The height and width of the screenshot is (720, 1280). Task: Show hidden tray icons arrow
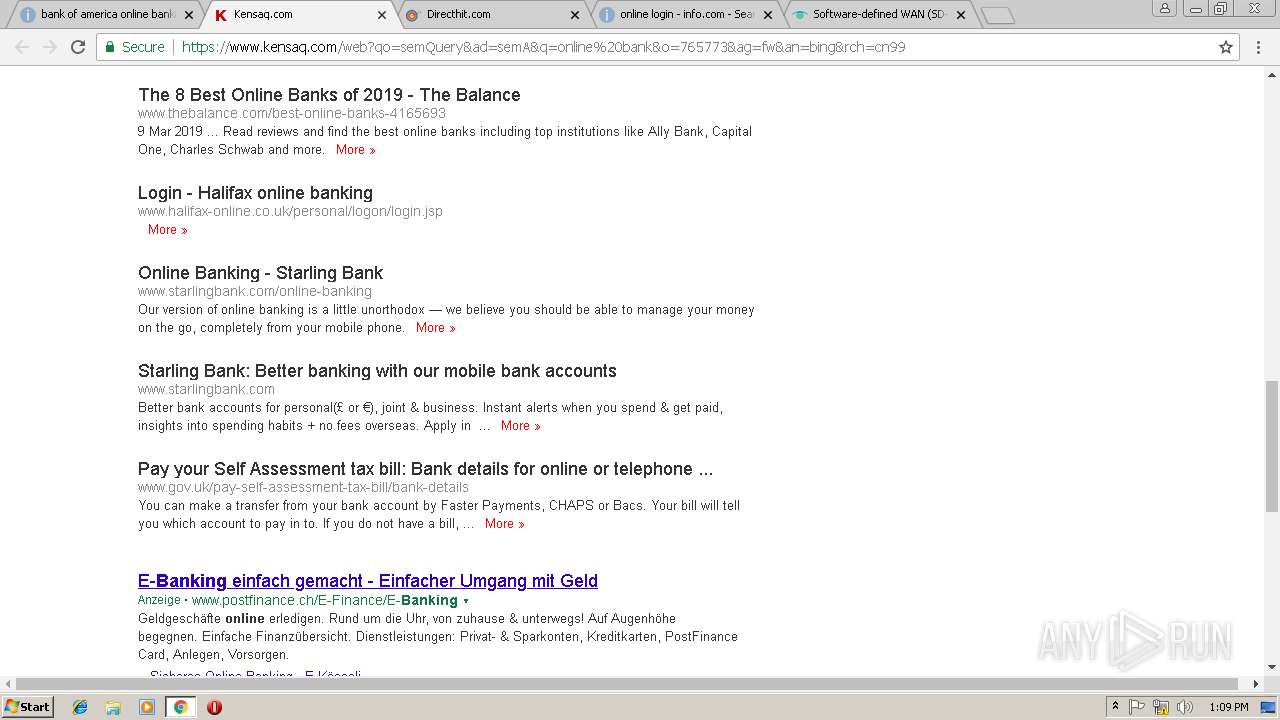point(1115,707)
